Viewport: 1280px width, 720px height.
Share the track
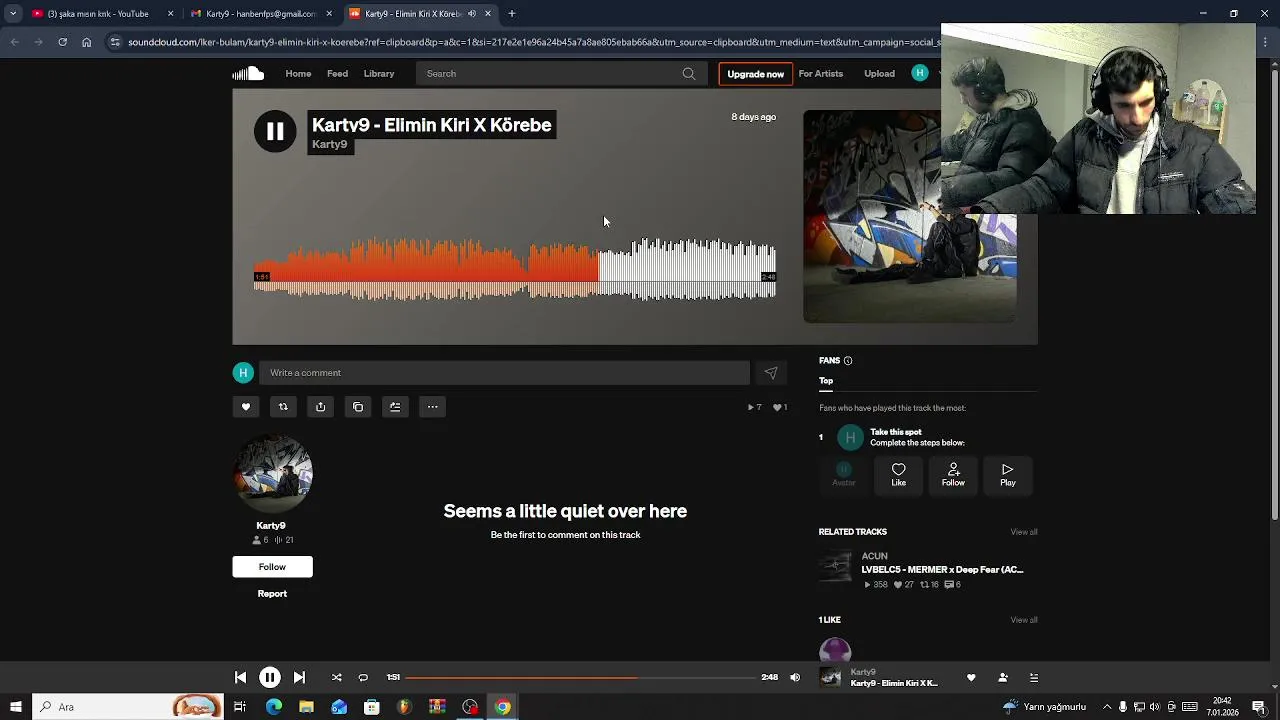coord(320,407)
